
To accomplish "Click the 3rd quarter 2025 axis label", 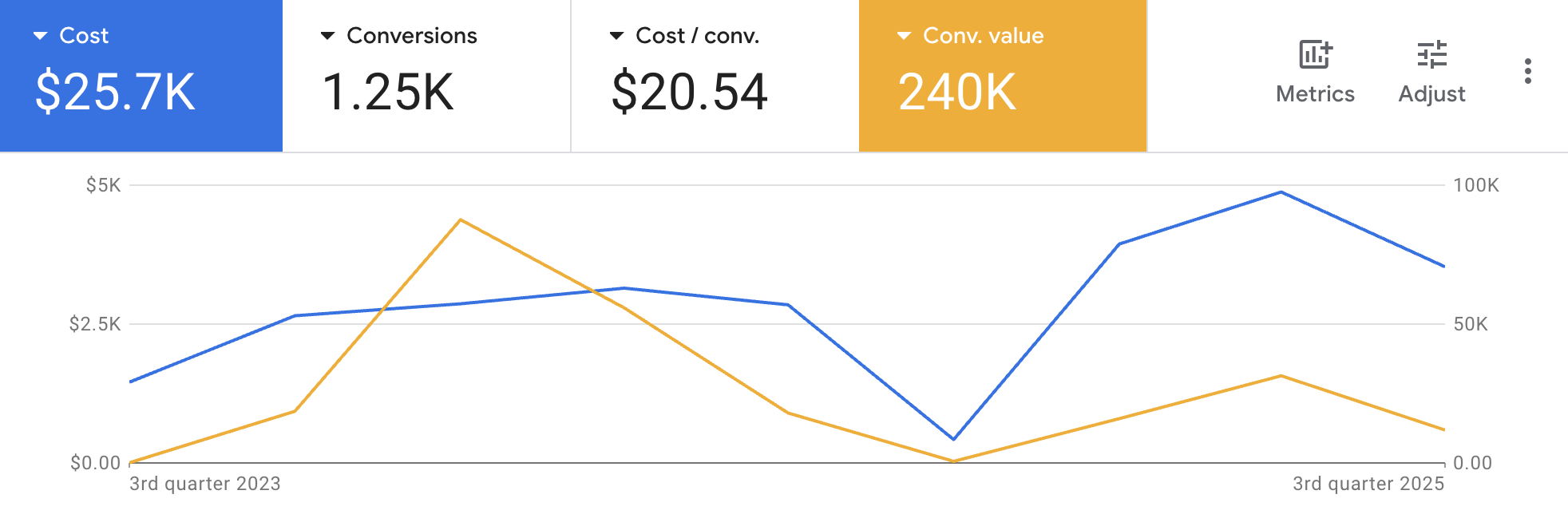I will coord(1368,483).
